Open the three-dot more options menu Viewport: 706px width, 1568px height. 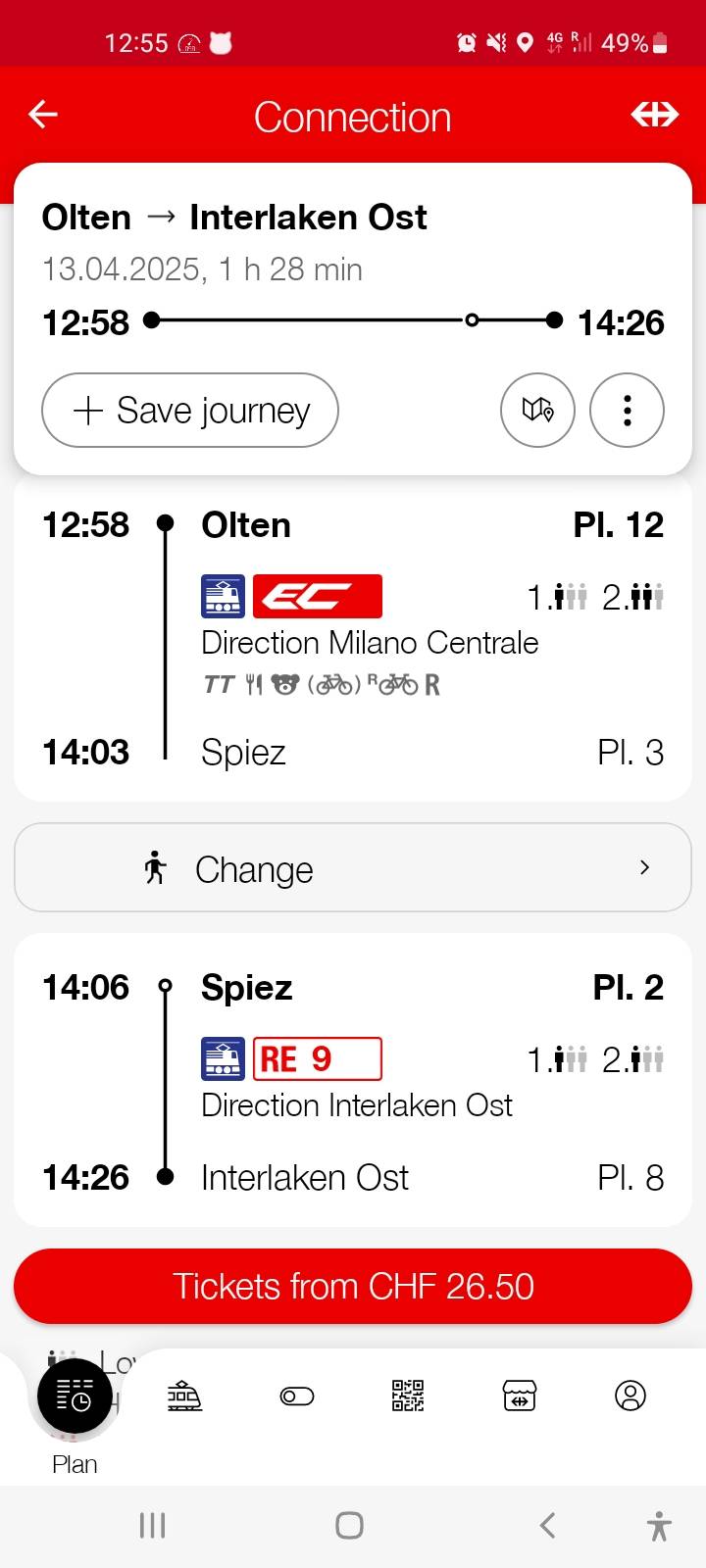click(627, 411)
